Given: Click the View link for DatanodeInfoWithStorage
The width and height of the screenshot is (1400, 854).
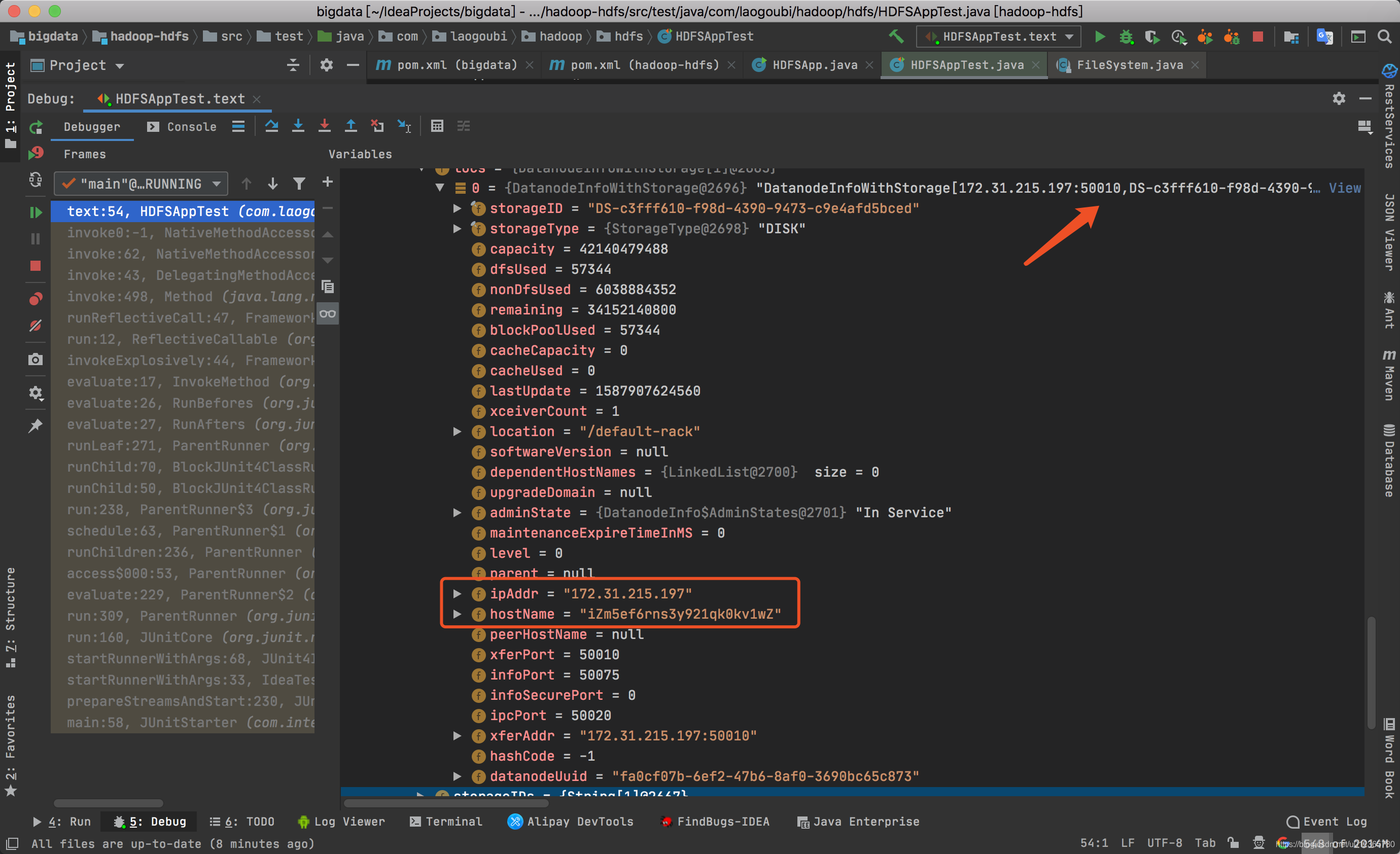Looking at the screenshot, I should pyautogui.click(x=1344, y=188).
